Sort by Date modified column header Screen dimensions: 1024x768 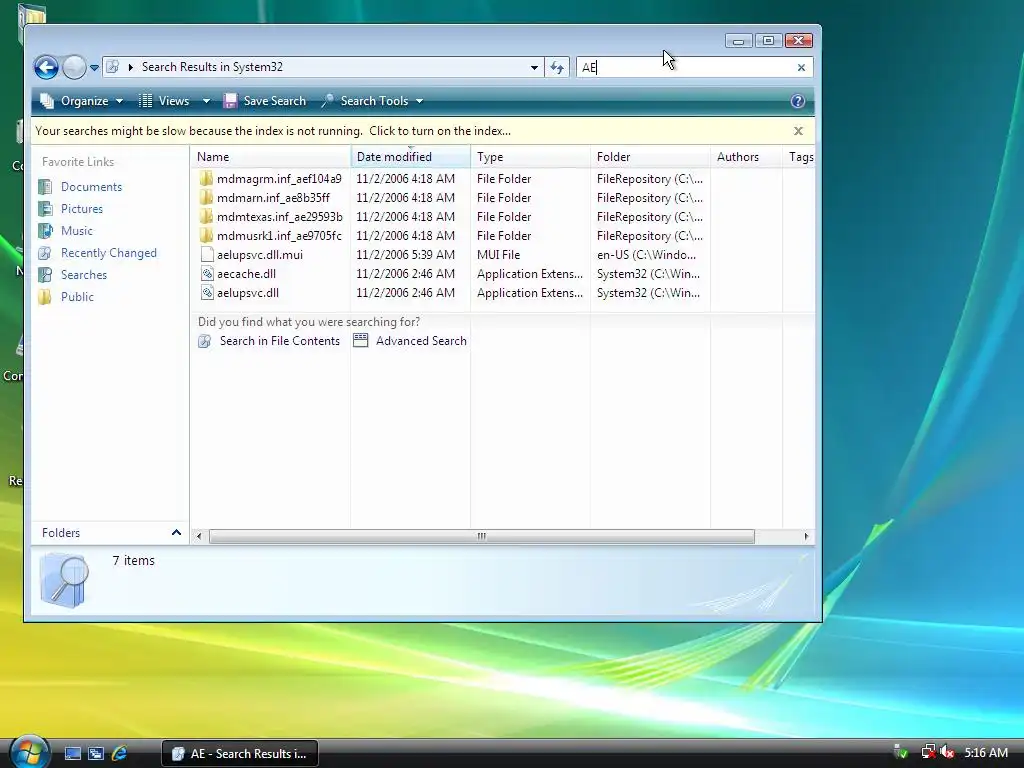[410, 157]
